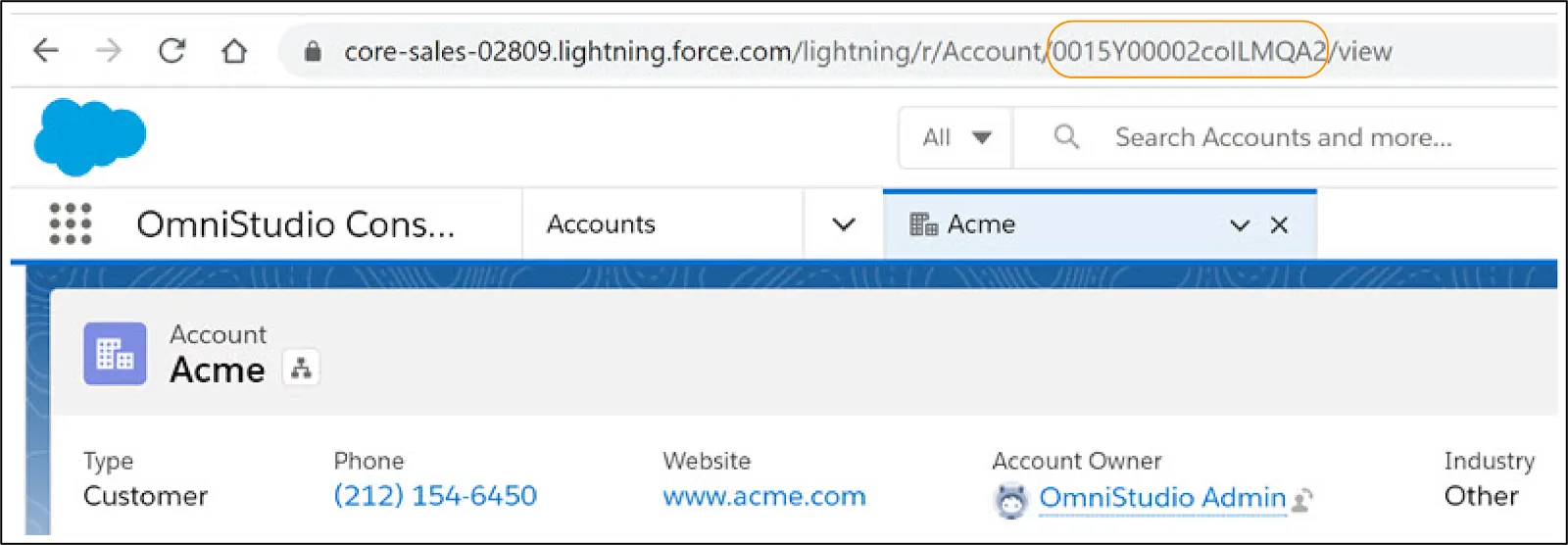The image size is (1568, 545).
Task: Expand the Accounts navigation menu chevron
Action: [x=844, y=224]
